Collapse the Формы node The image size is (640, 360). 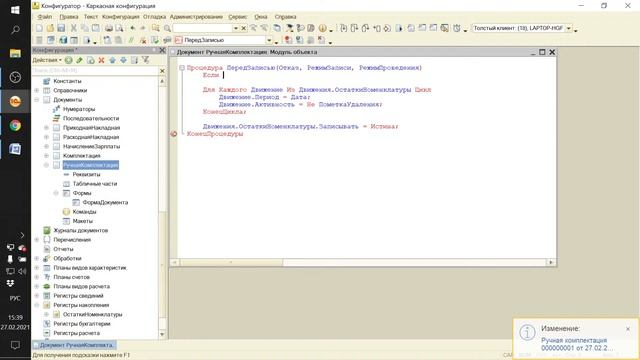pyautogui.click(x=56, y=193)
